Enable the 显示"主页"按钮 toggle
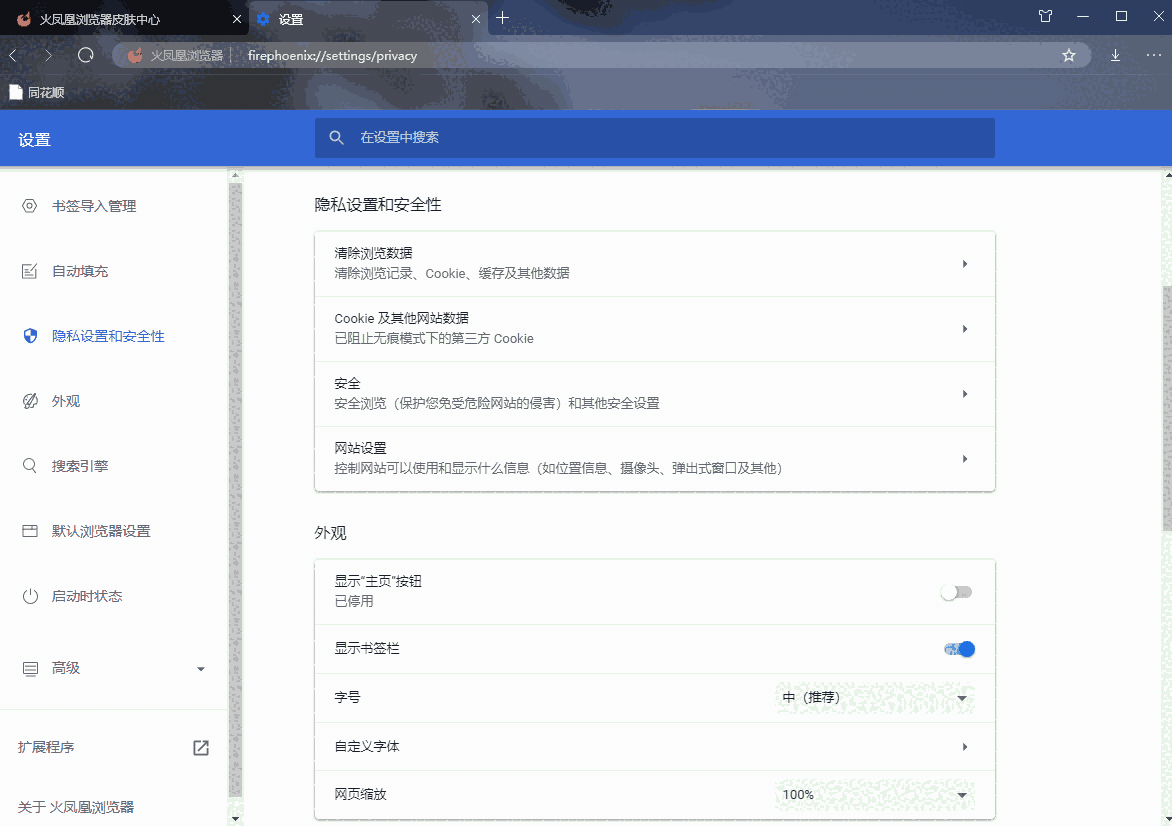 click(x=955, y=592)
